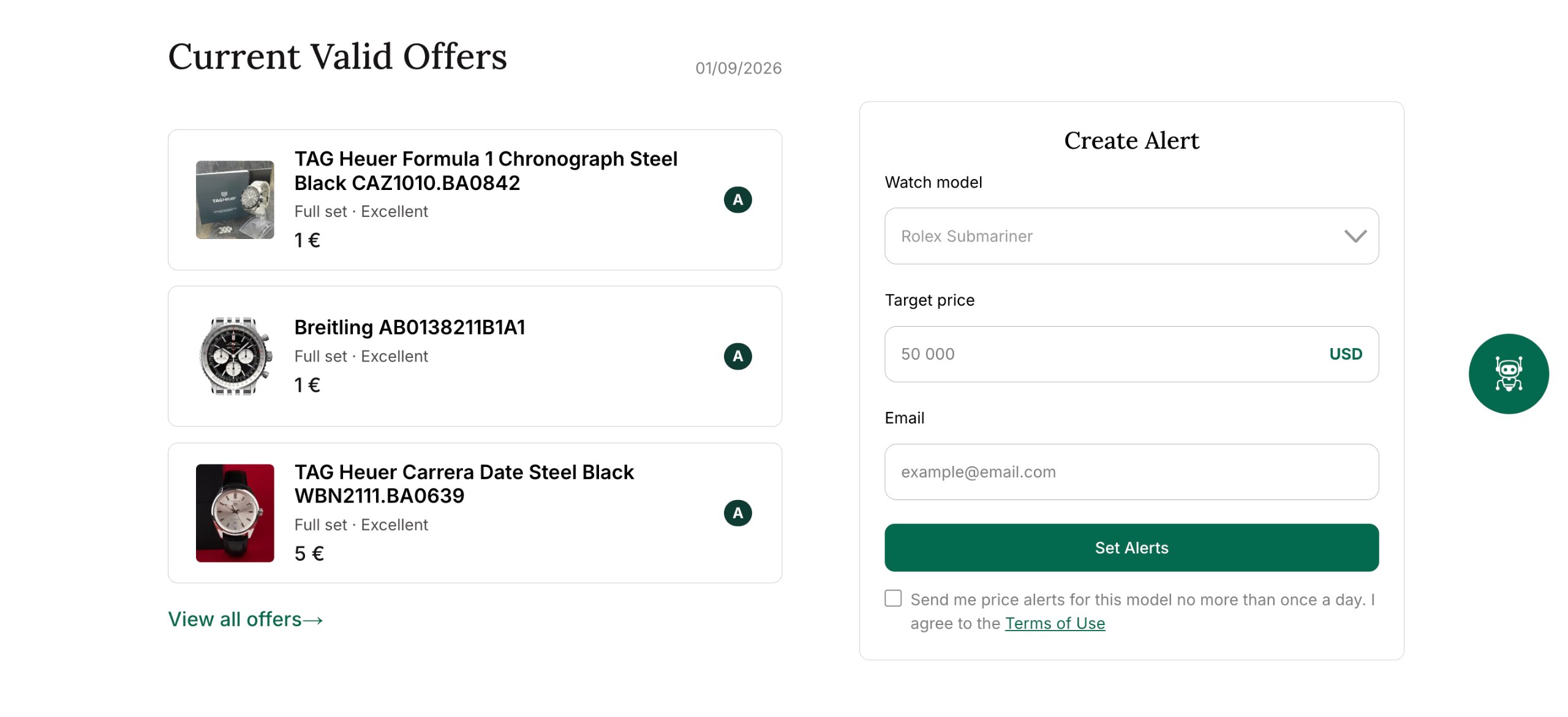
Task: Click the USD currency label
Action: 1346,354
